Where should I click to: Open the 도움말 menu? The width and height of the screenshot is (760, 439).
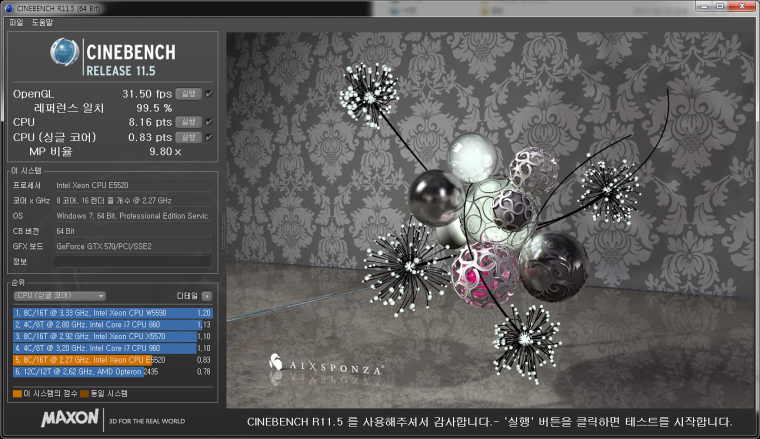(42, 22)
